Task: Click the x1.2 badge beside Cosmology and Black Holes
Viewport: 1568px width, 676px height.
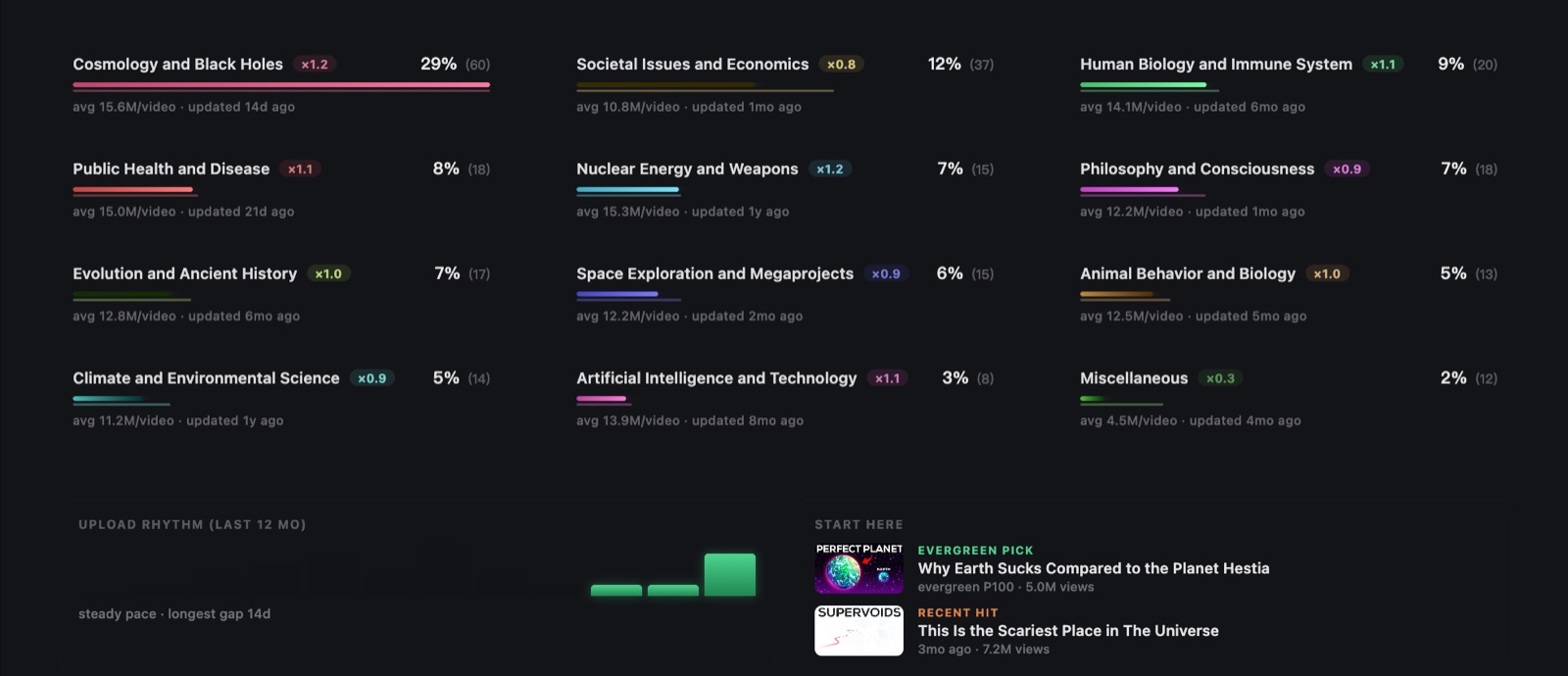Action: [x=315, y=65]
